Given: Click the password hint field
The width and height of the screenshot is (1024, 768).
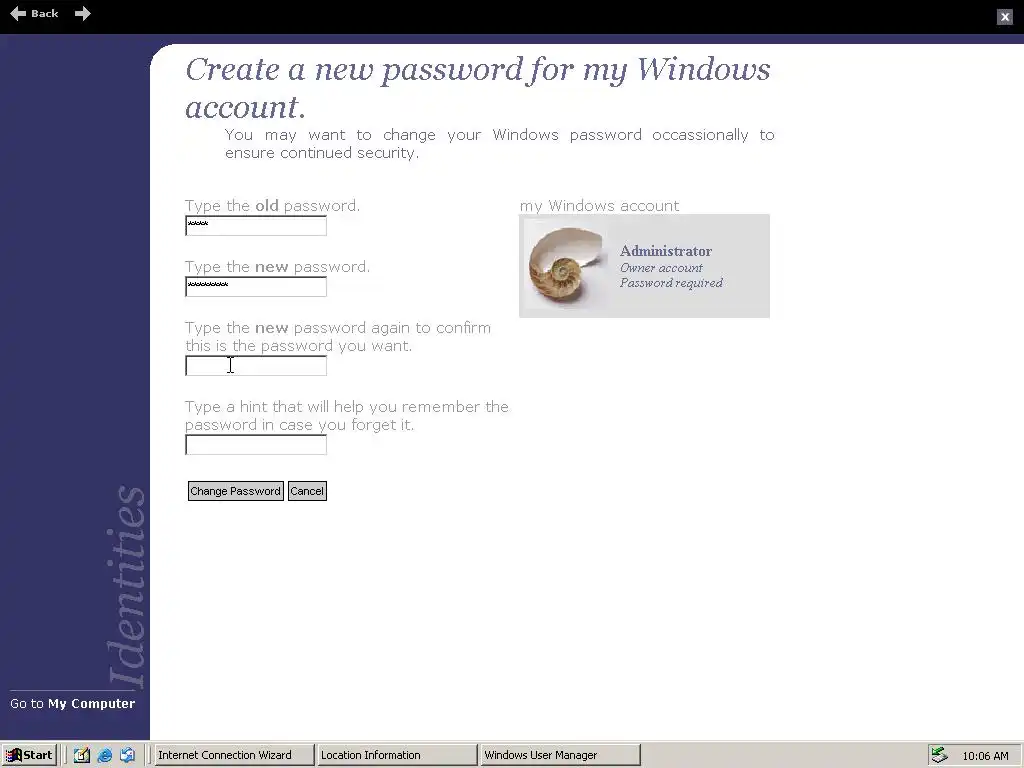Looking at the screenshot, I should coord(256,445).
